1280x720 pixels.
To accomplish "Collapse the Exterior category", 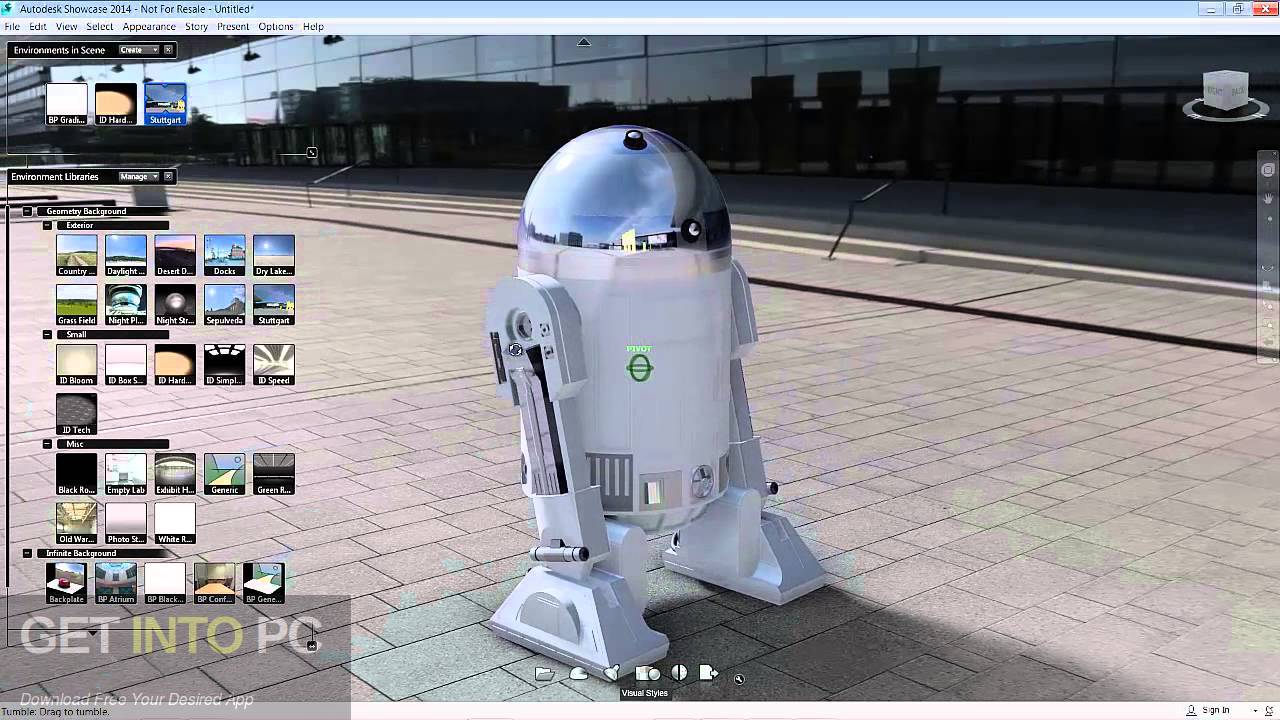I will [47, 225].
